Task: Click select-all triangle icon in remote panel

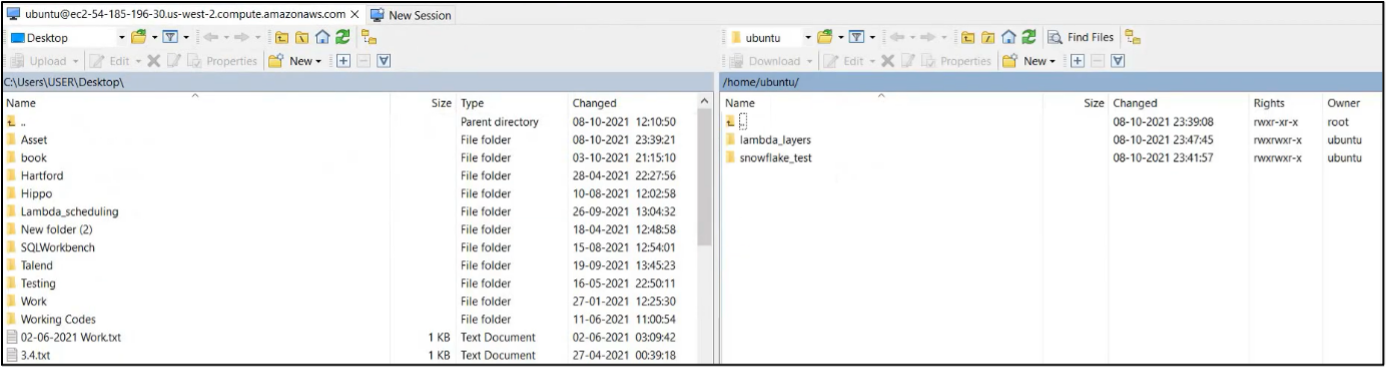Action: (1118, 61)
